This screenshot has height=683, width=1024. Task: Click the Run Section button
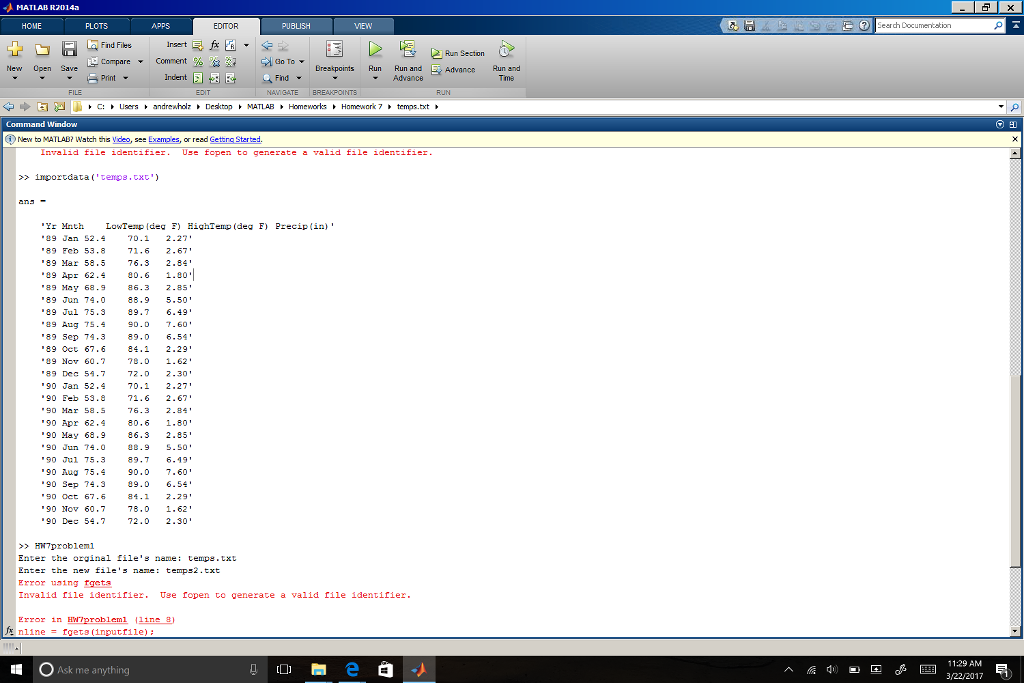click(458, 53)
